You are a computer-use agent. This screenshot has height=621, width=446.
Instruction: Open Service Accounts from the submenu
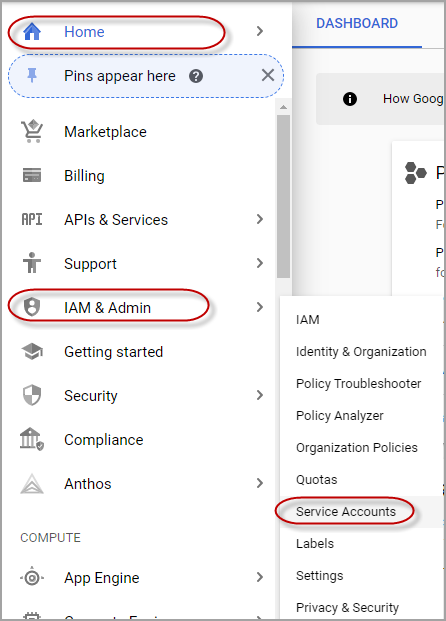coord(346,512)
